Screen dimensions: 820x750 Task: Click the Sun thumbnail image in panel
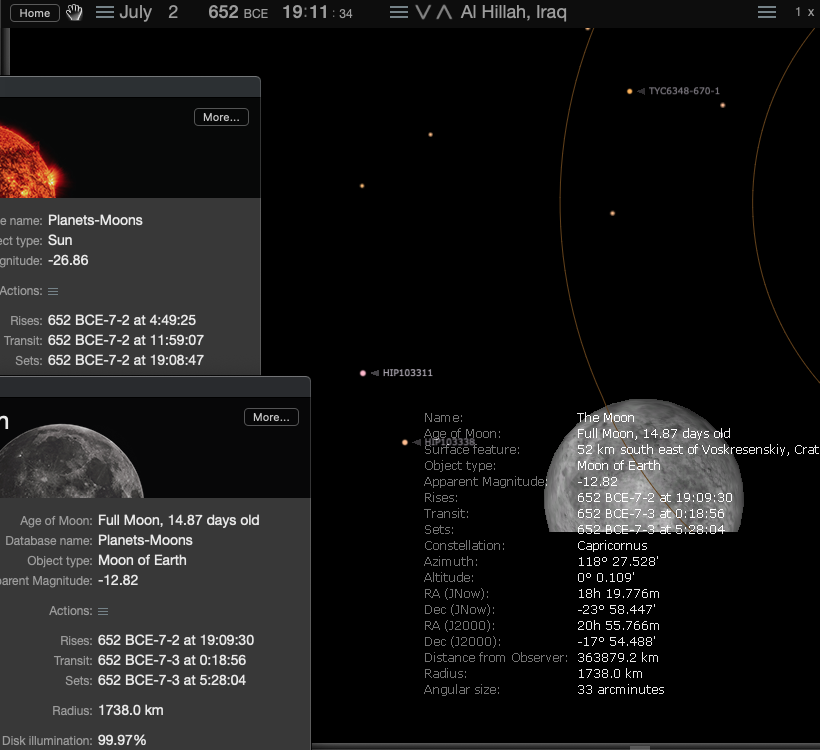click(x=33, y=161)
